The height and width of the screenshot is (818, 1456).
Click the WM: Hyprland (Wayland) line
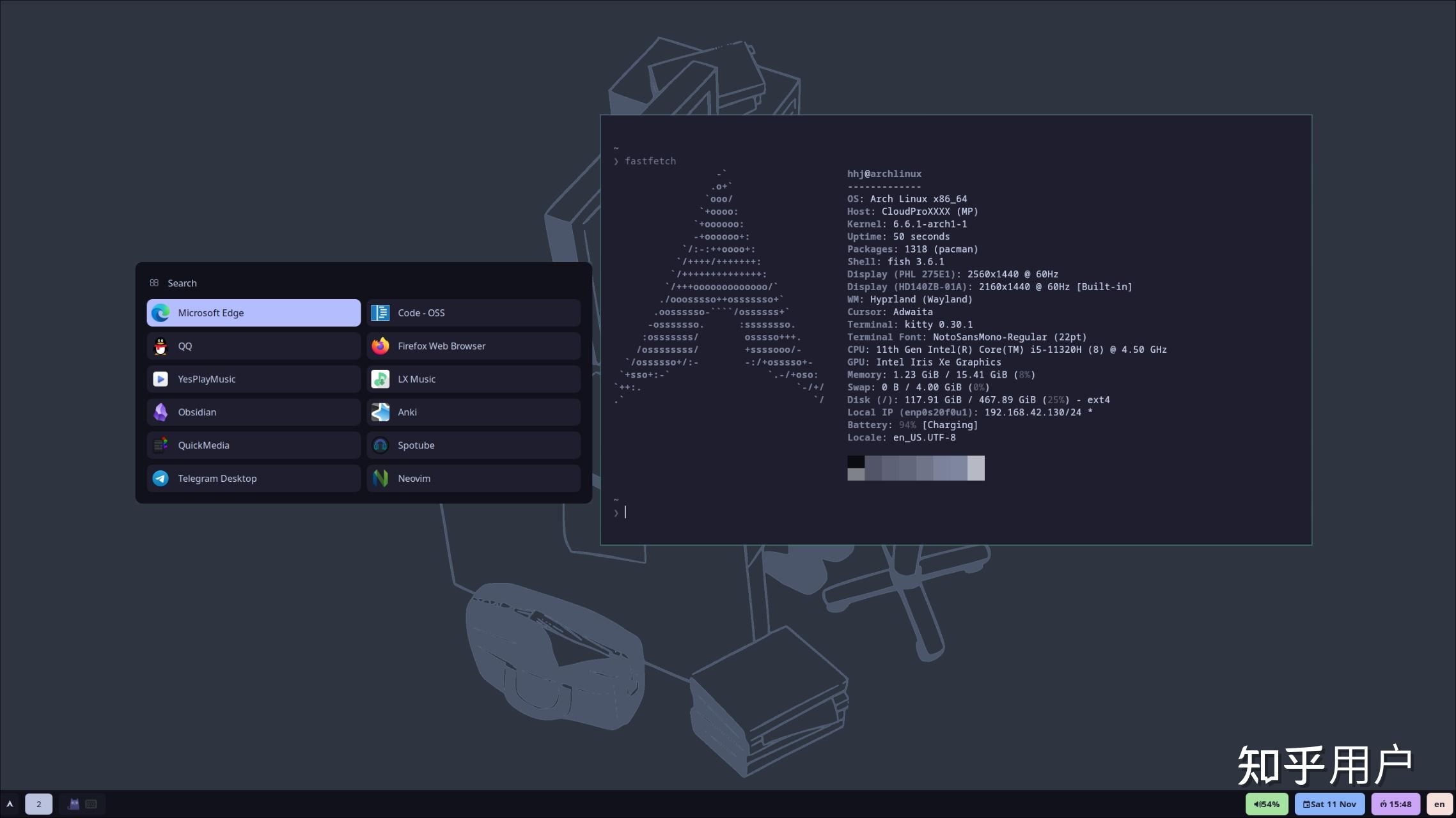(x=910, y=299)
